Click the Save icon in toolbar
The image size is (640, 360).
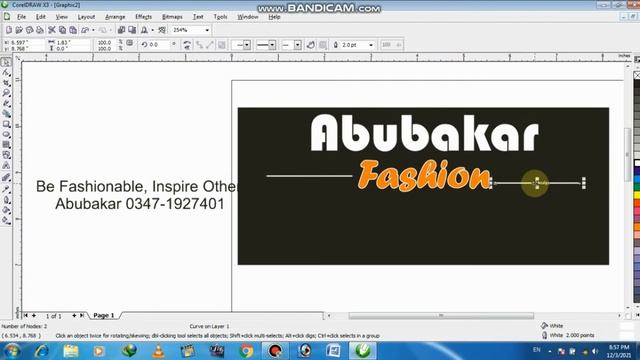(29, 30)
